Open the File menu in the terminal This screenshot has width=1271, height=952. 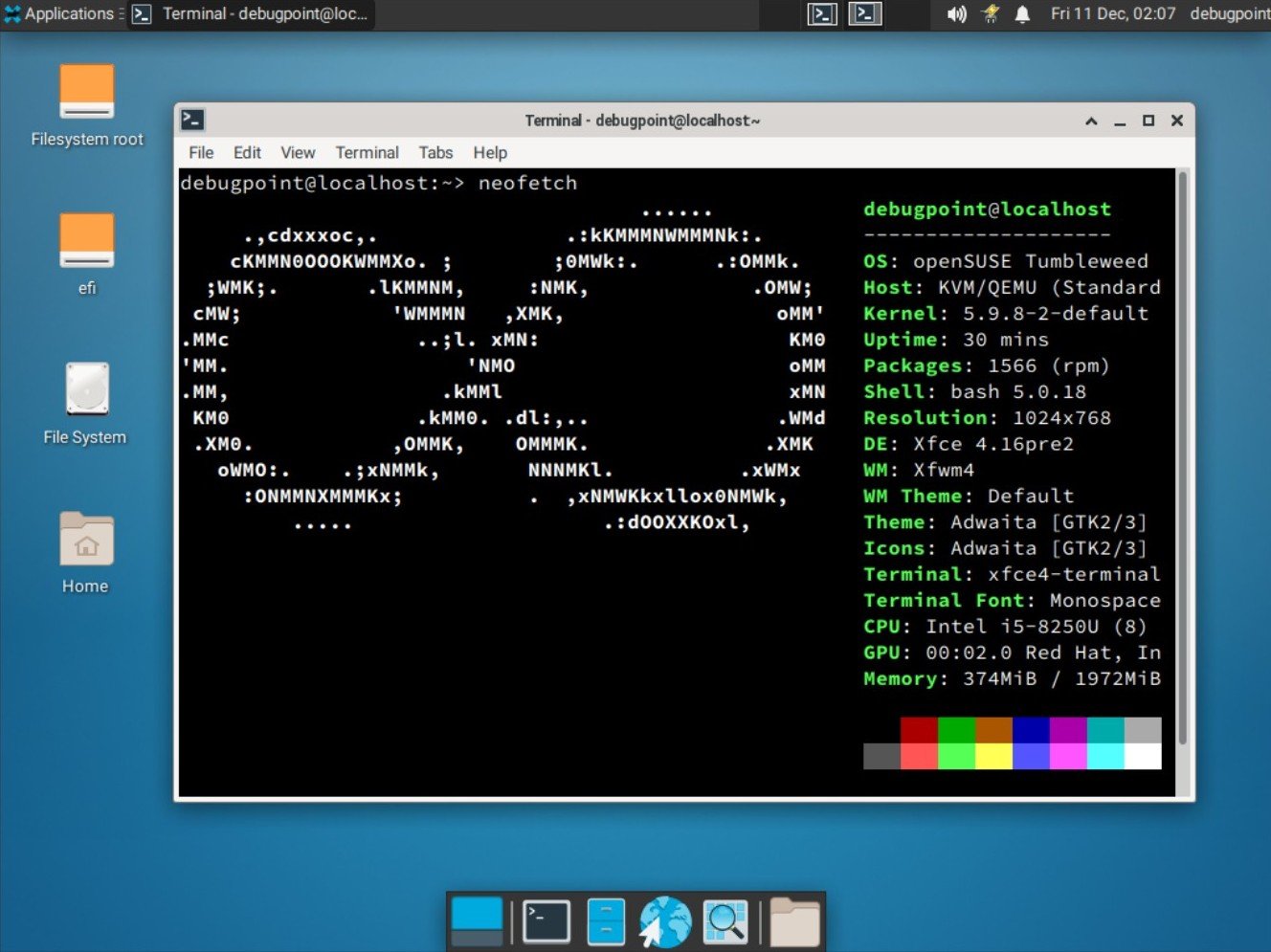[x=200, y=152]
